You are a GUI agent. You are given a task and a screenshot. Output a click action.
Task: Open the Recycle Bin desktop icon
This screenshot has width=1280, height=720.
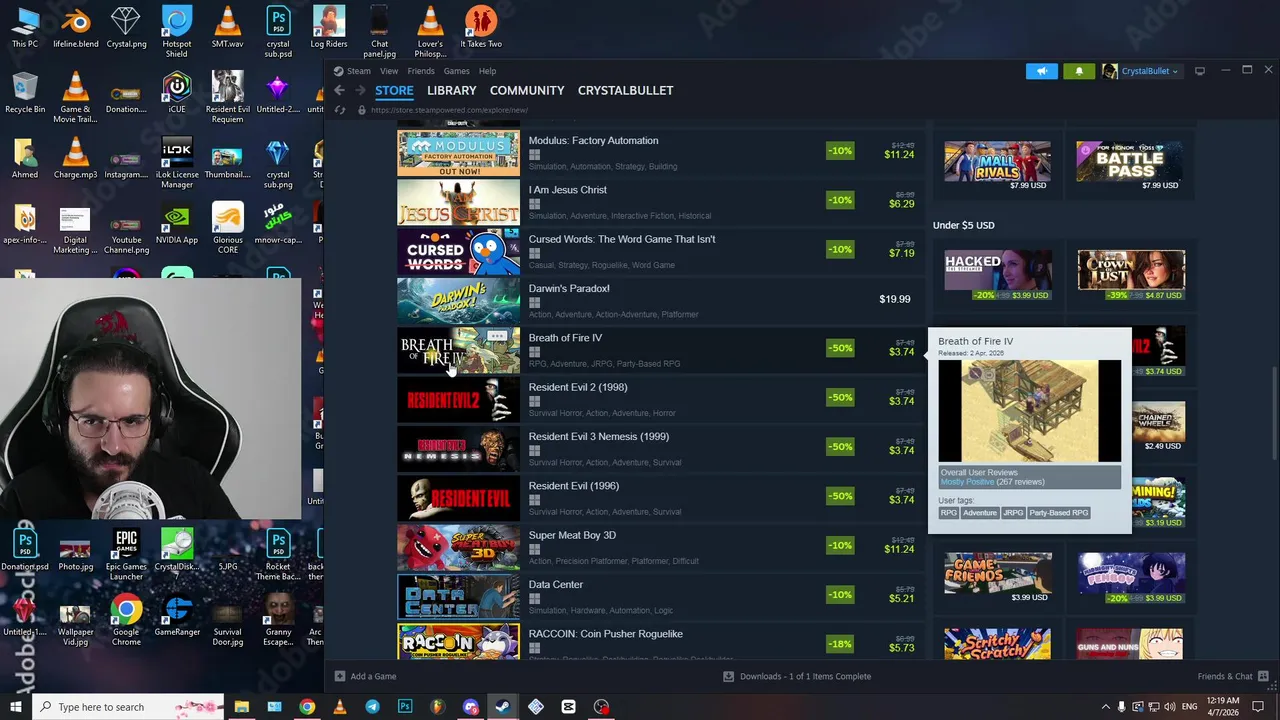(x=25, y=92)
